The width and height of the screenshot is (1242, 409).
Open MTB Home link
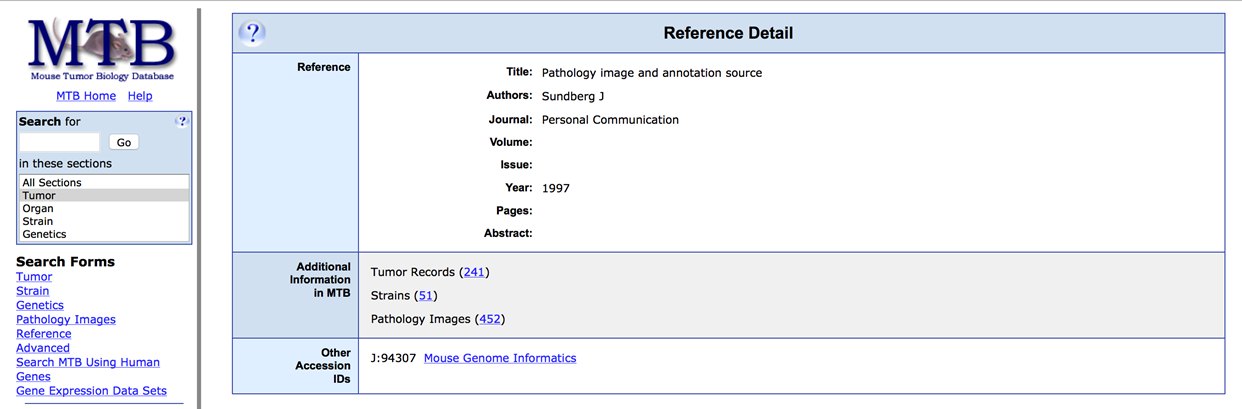86,96
